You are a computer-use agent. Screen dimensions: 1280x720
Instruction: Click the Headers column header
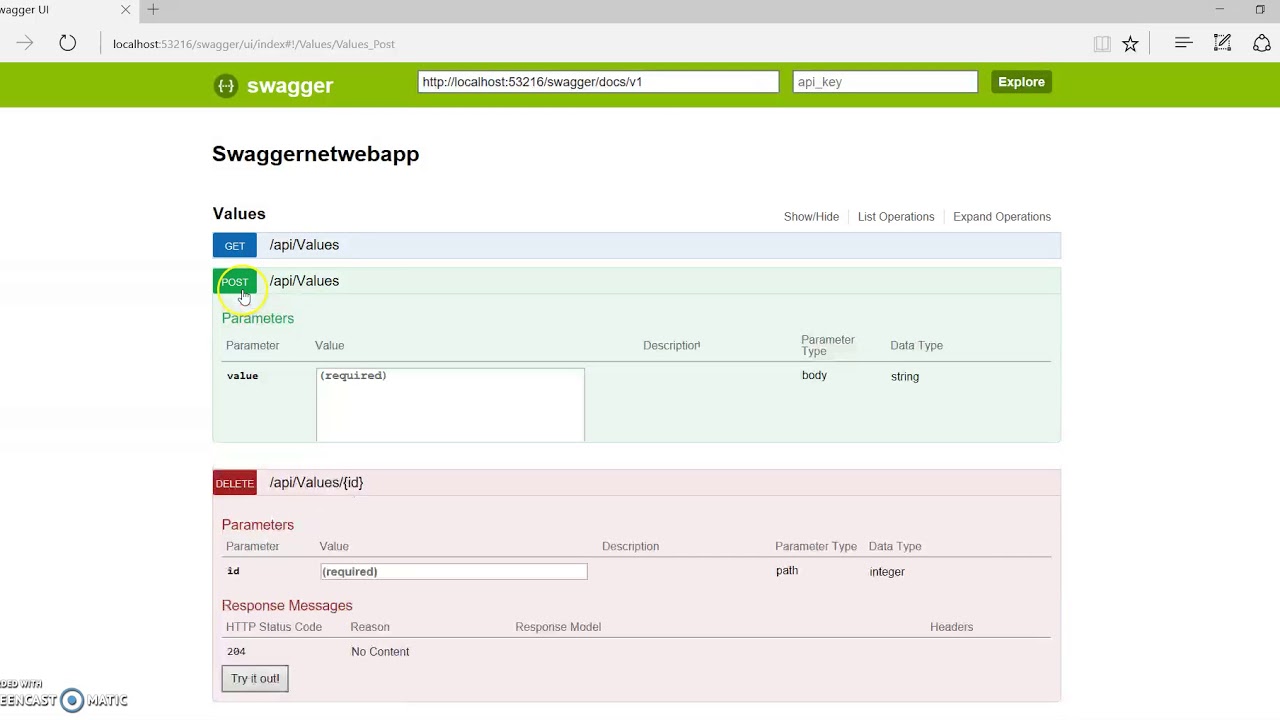pyautogui.click(x=951, y=627)
